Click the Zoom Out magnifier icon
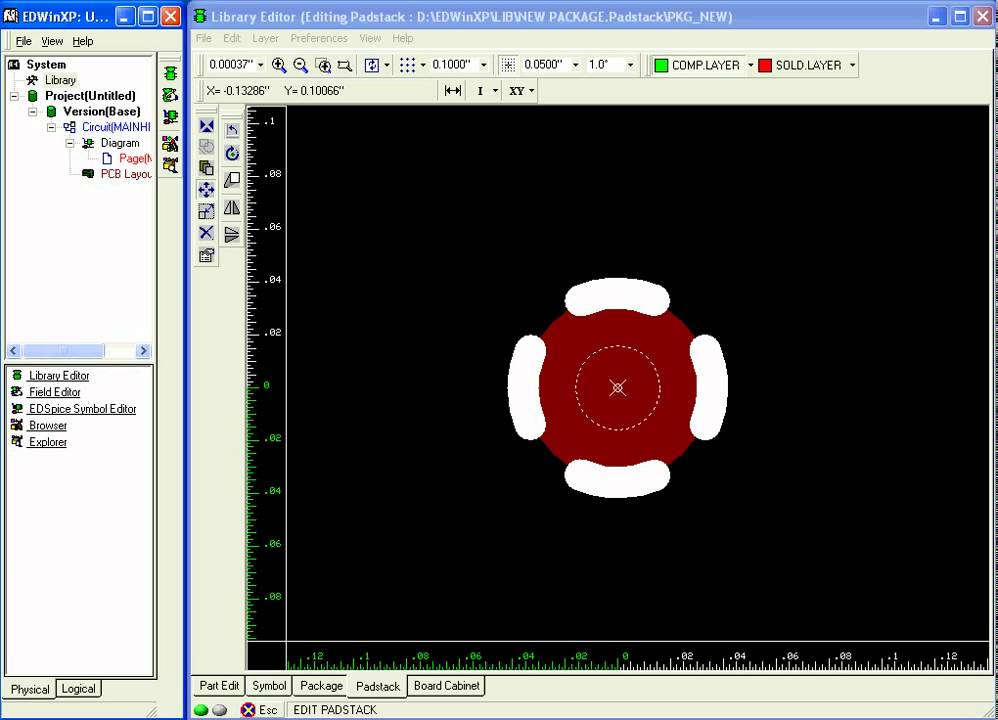The height and width of the screenshot is (720, 998). [x=300, y=65]
